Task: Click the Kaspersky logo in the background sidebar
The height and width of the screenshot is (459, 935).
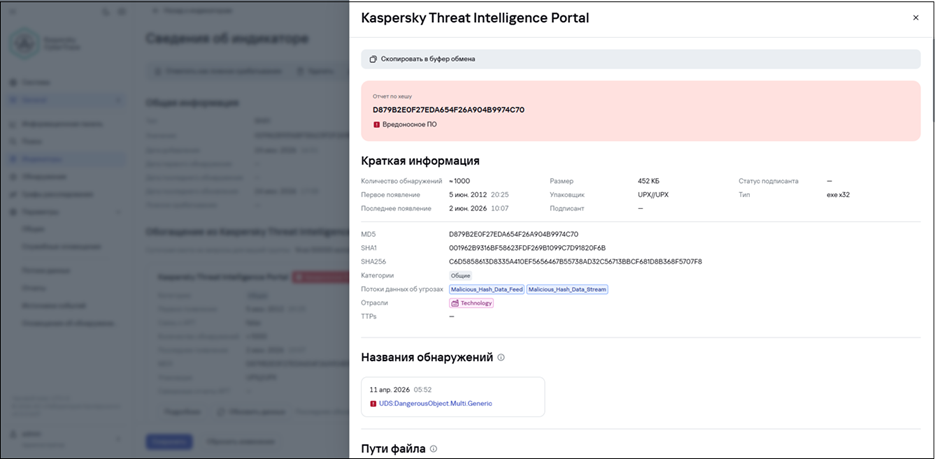Action: (25, 43)
